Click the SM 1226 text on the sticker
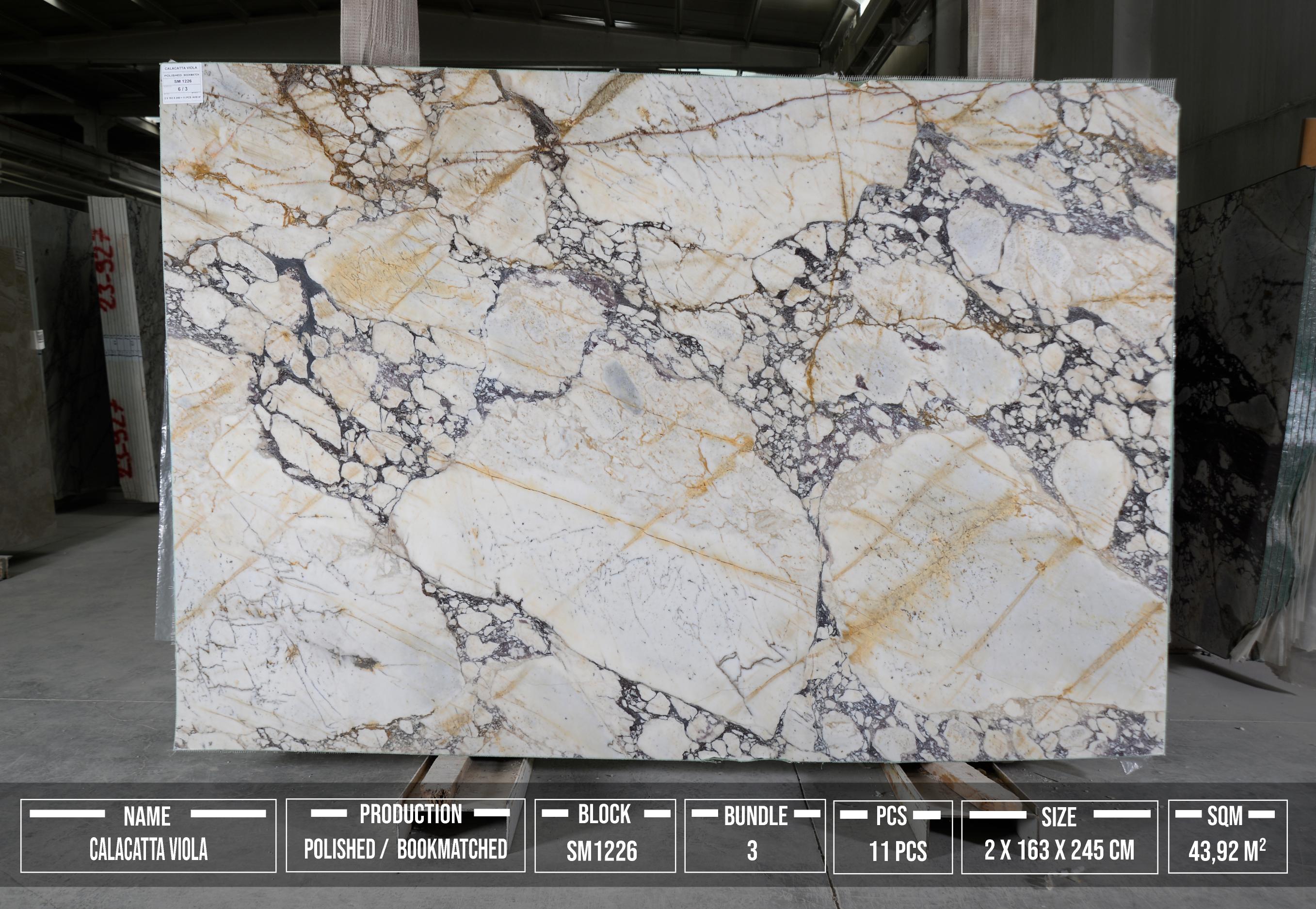1316x909 pixels. (x=182, y=81)
